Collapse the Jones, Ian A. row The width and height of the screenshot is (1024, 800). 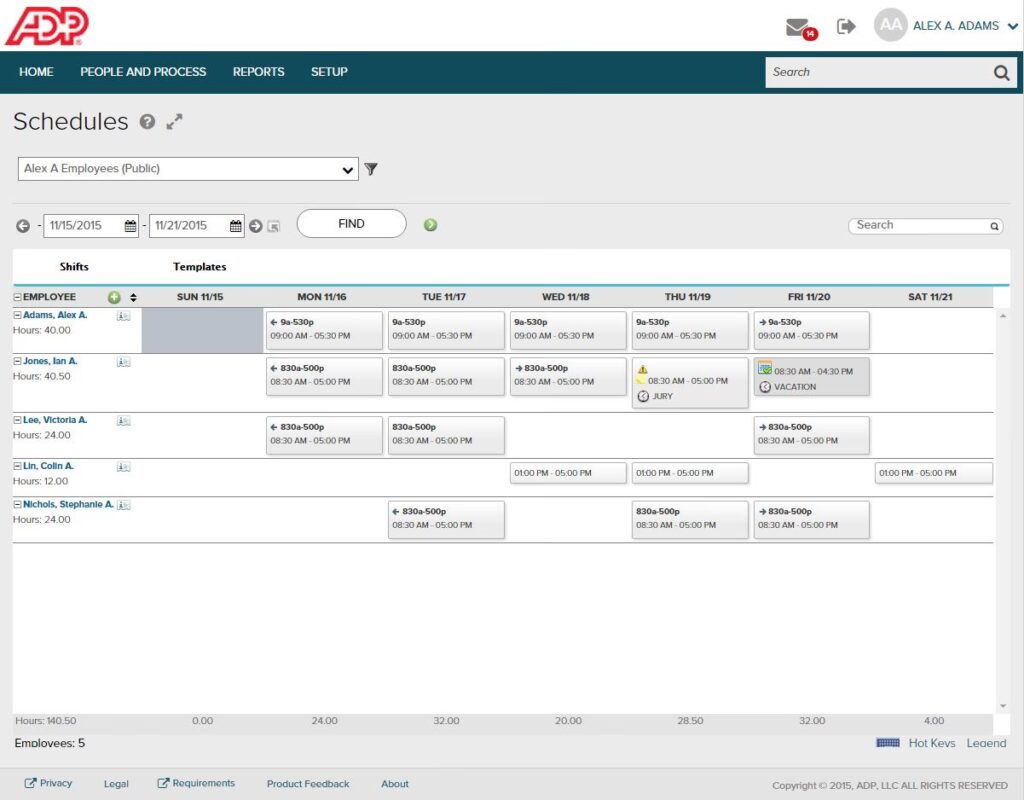pos(17,361)
